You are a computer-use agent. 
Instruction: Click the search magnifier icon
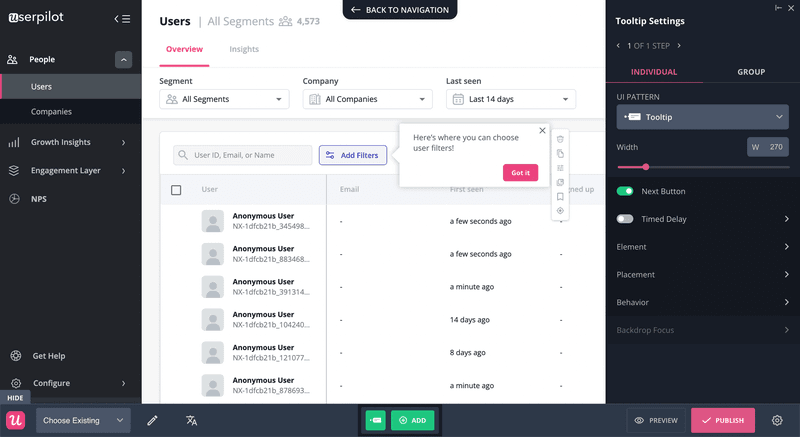click(183, 155)
